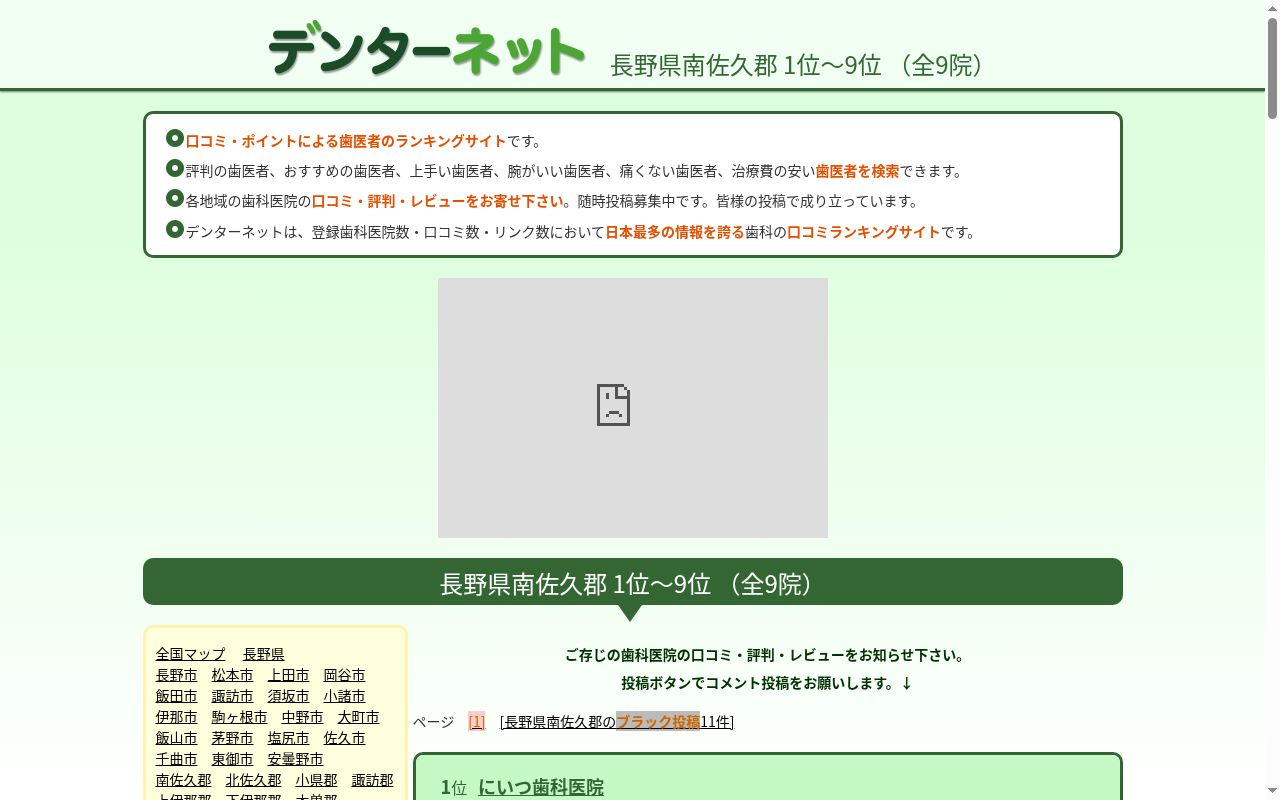Viewport: 1280px width, 800px height.
Task: Go to the 長野県 prefecture link
Action: [x=264, y=654]
